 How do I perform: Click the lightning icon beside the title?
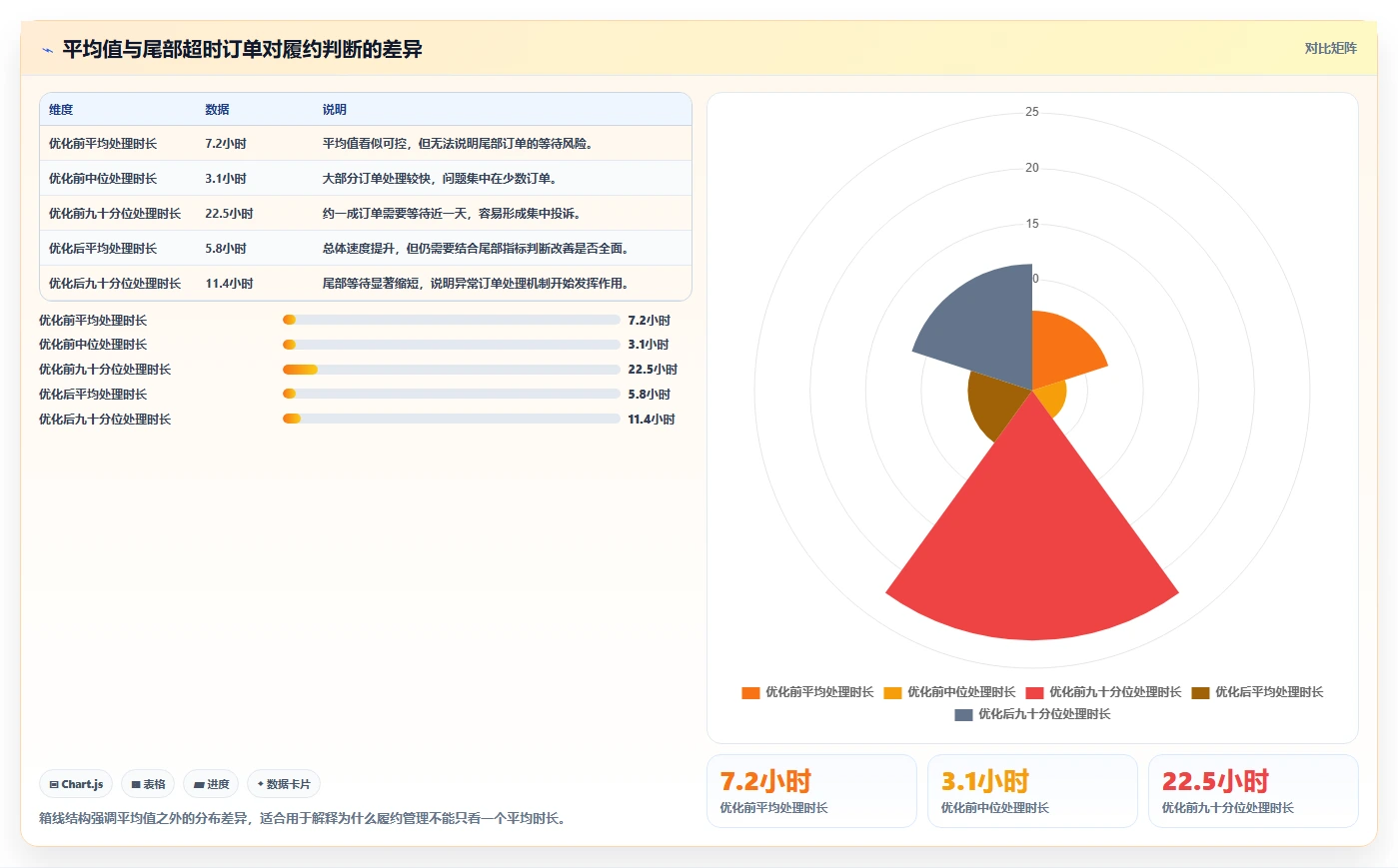coord(47,50)
